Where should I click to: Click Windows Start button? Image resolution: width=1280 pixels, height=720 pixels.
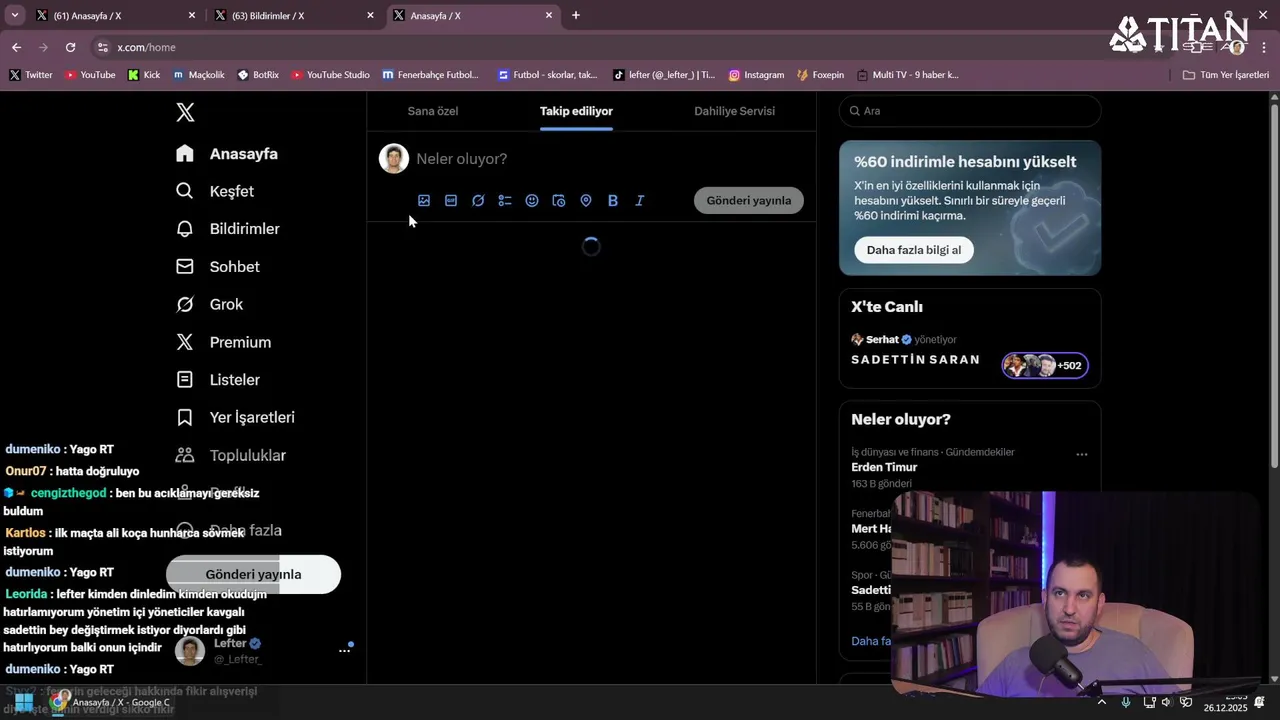(23, 702)
